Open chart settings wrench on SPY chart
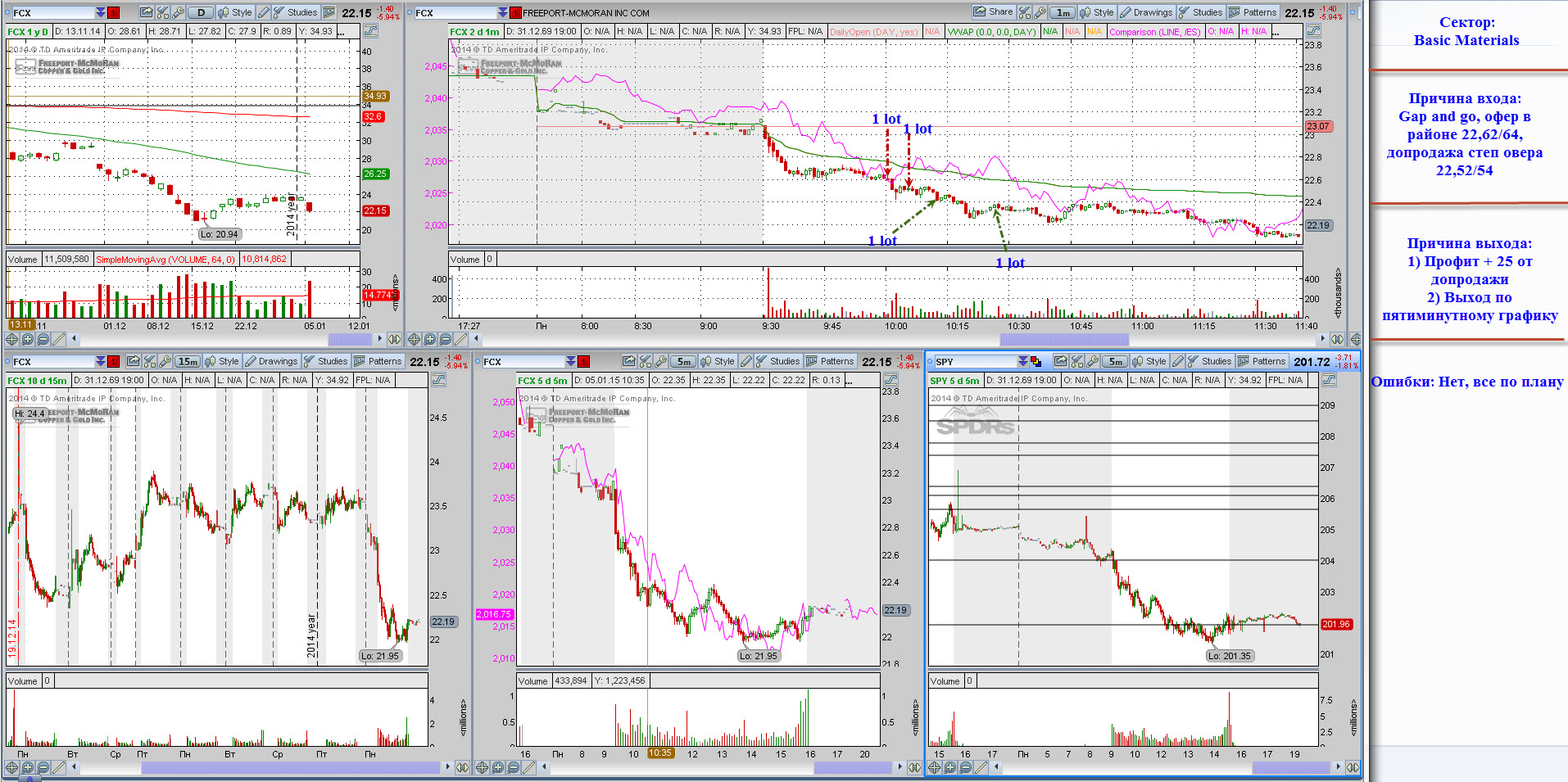The width and height of the screenshot is (1568, 782). click(1092, 361)
